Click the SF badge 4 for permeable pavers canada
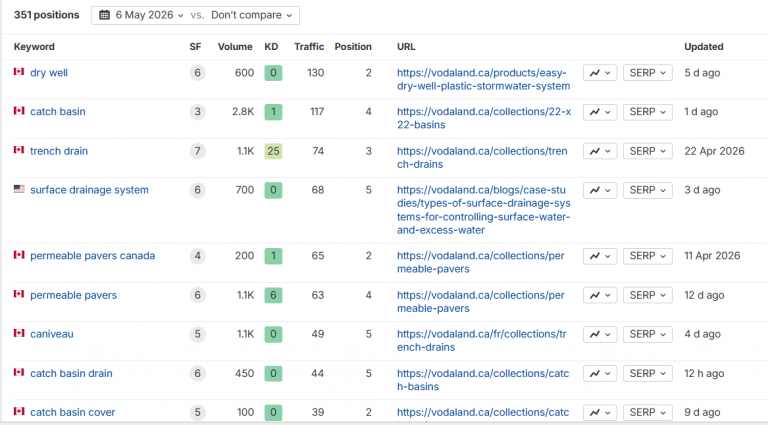768x425 pixels. 197,256
